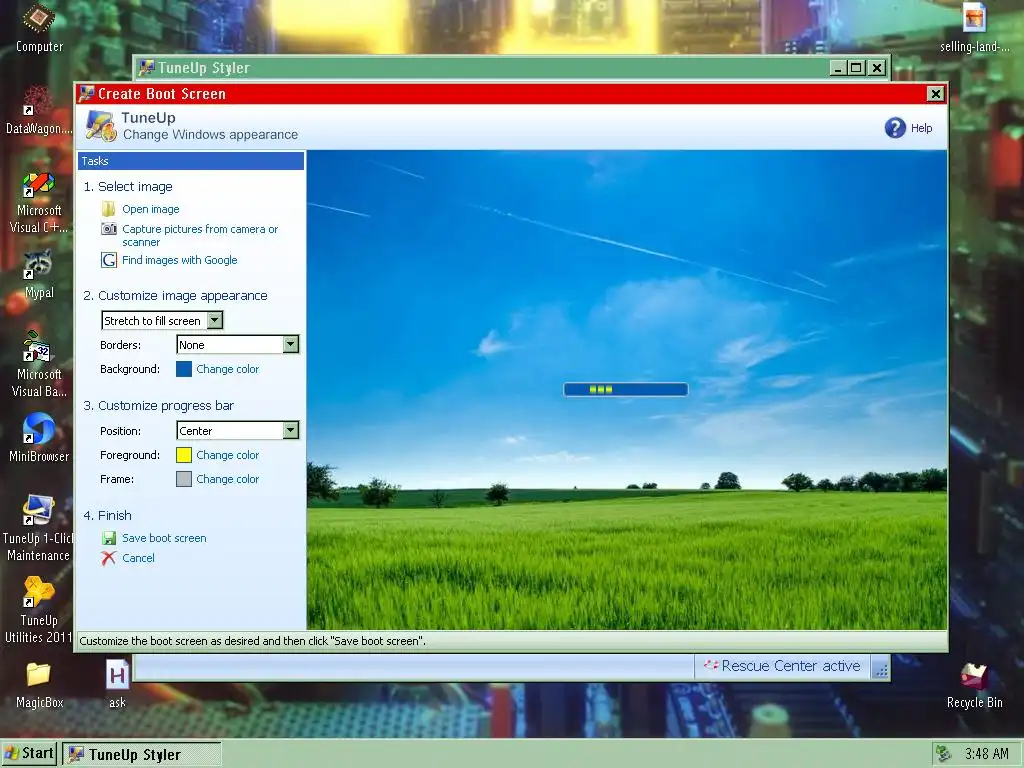
Task: Click the camera icon for capture pictures
Action: pyautogui.click(x=108, y=229)
